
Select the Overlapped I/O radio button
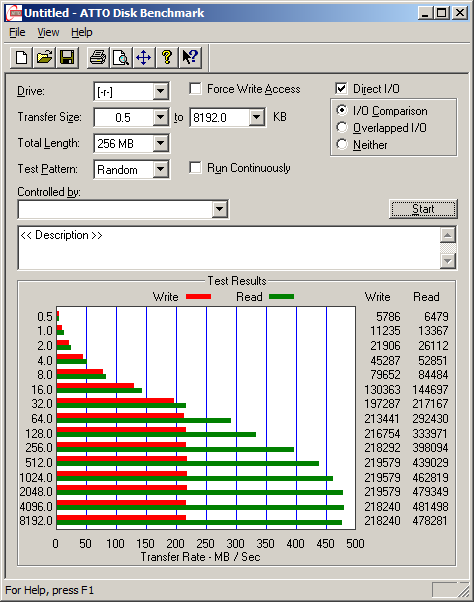[342, 127]
